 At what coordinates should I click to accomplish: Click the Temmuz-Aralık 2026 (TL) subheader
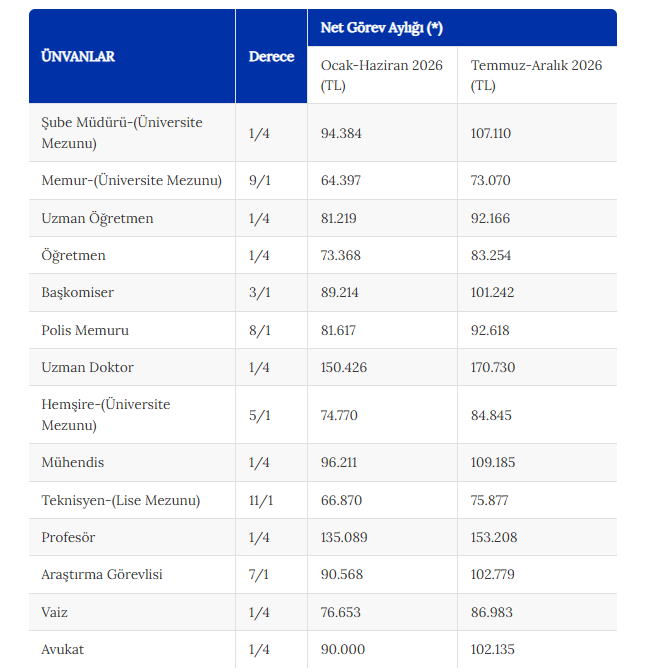click(x=536, y=75)
